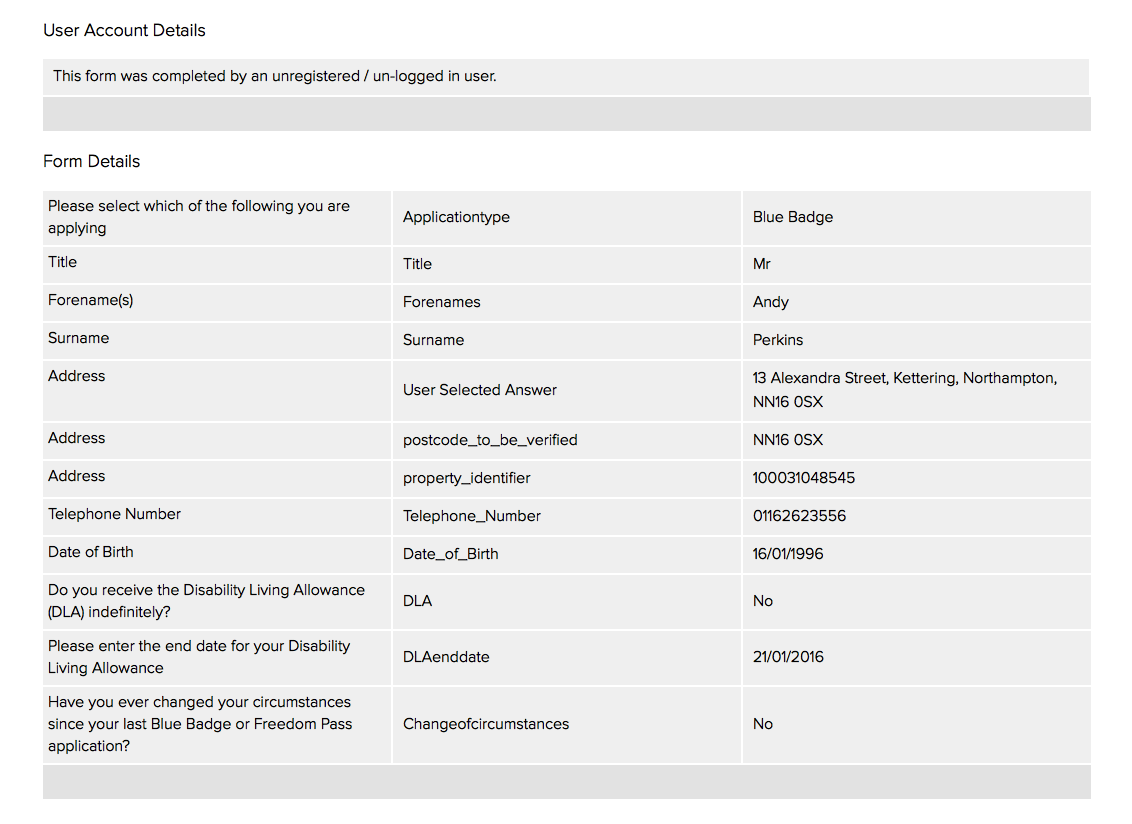Click the surname value Perkins
The height and width of the screenshot is (824, 1132).
[x=777, y=340]
